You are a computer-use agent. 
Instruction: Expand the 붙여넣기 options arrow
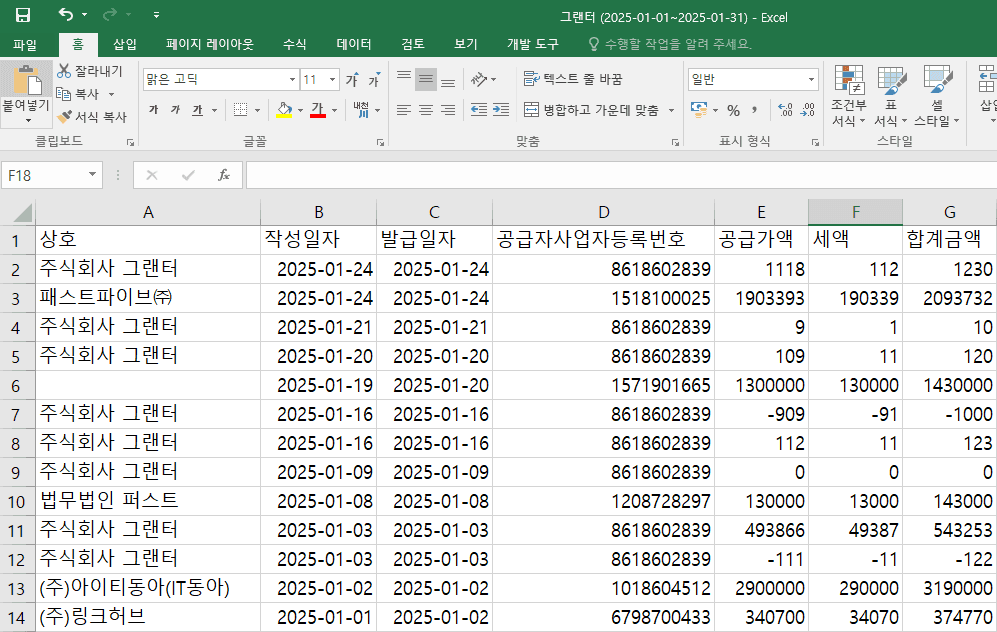point(27,119)
